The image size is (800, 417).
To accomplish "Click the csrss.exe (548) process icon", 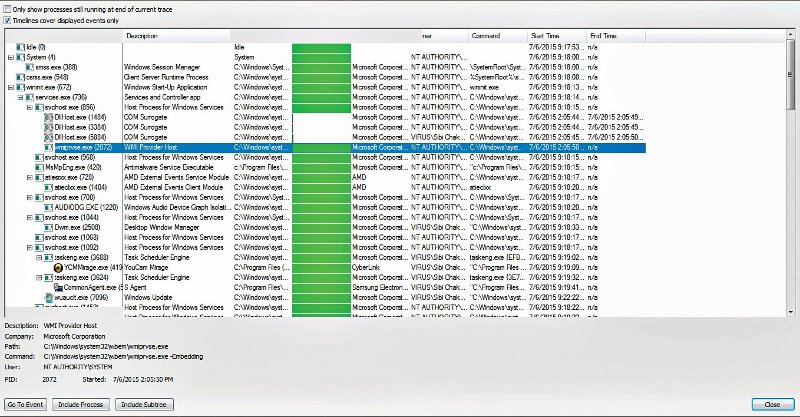I will click(20, 77).
